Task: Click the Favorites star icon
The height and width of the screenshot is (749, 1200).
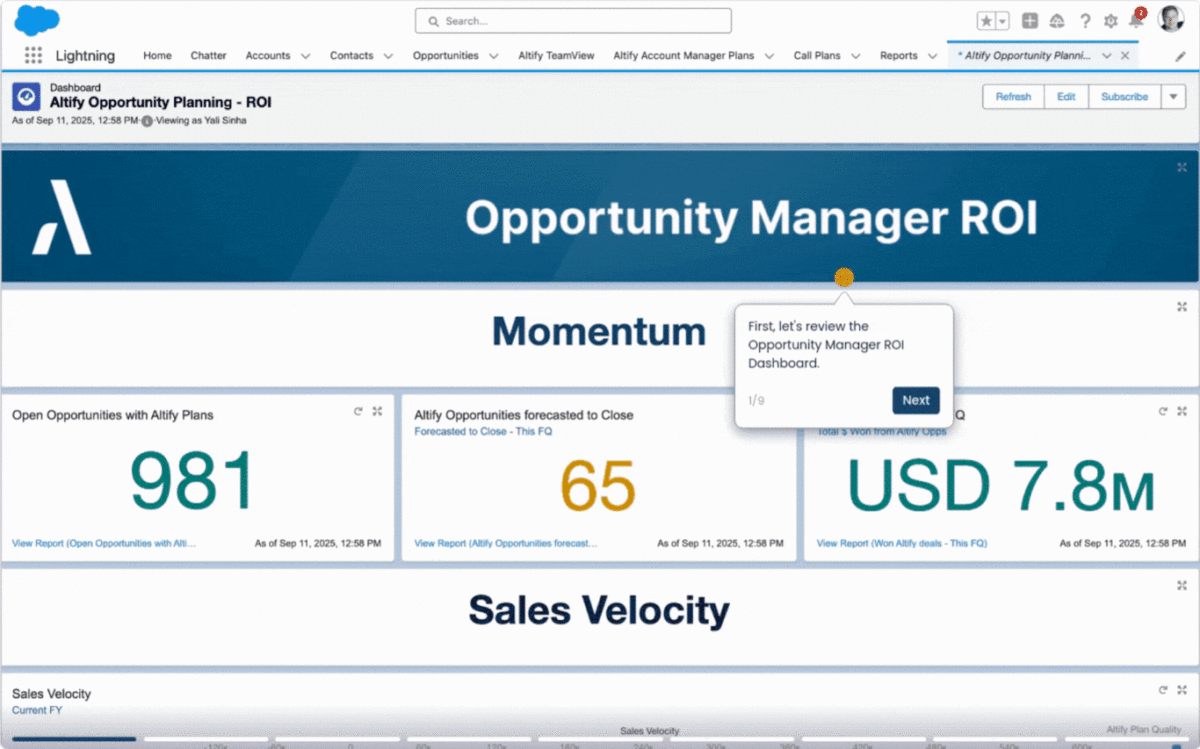Action: tap(986, 21)
